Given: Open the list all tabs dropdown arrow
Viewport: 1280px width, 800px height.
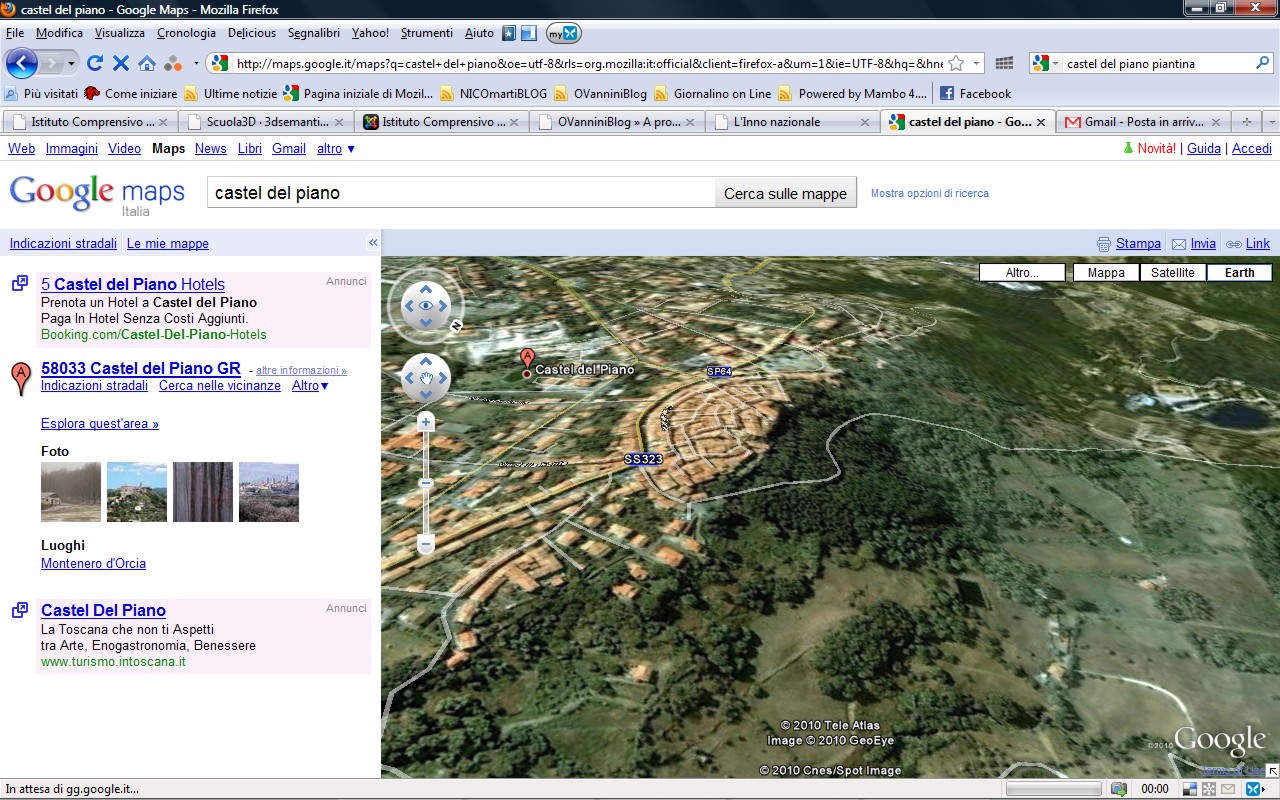Looking at the screenshot, I should (1270, 122).
